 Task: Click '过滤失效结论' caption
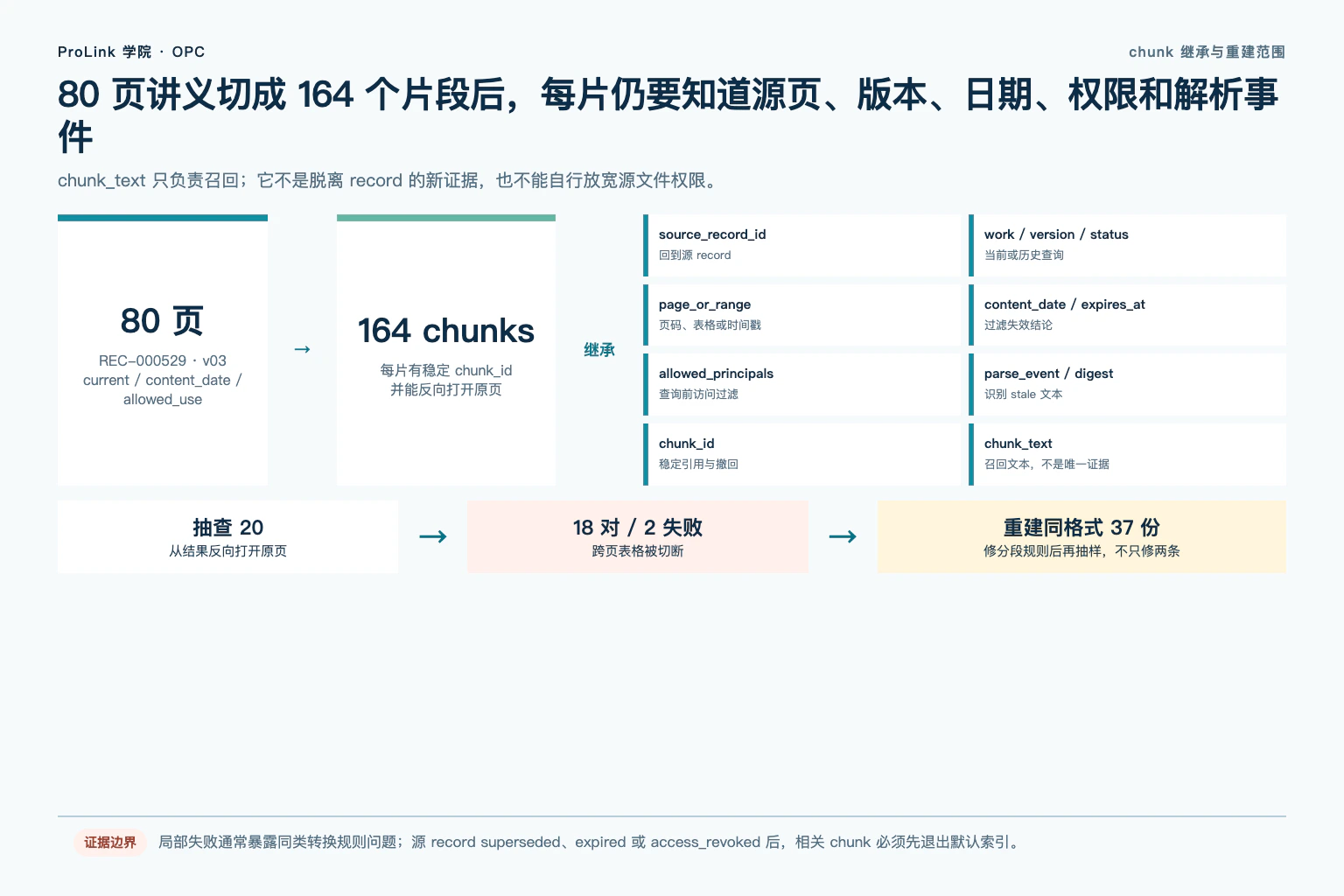(1018, 325)
